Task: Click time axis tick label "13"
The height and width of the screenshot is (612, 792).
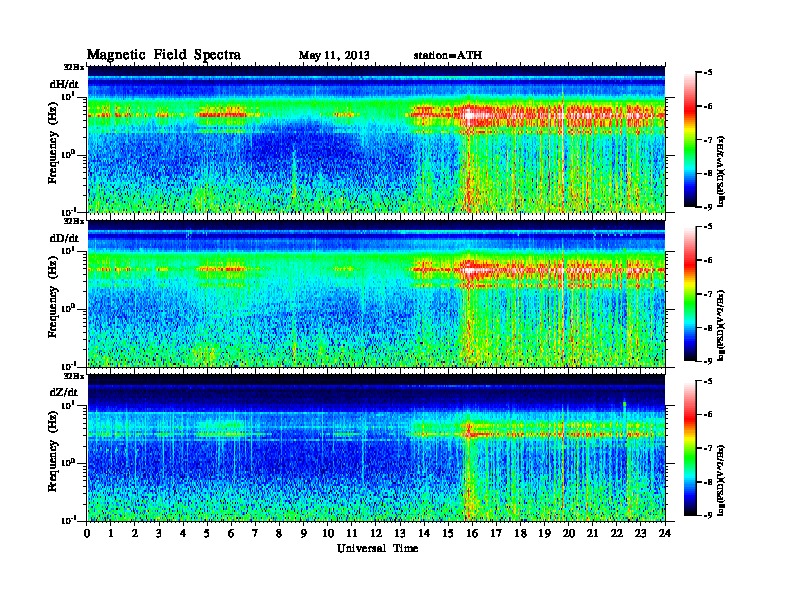Action: point(400,533)
